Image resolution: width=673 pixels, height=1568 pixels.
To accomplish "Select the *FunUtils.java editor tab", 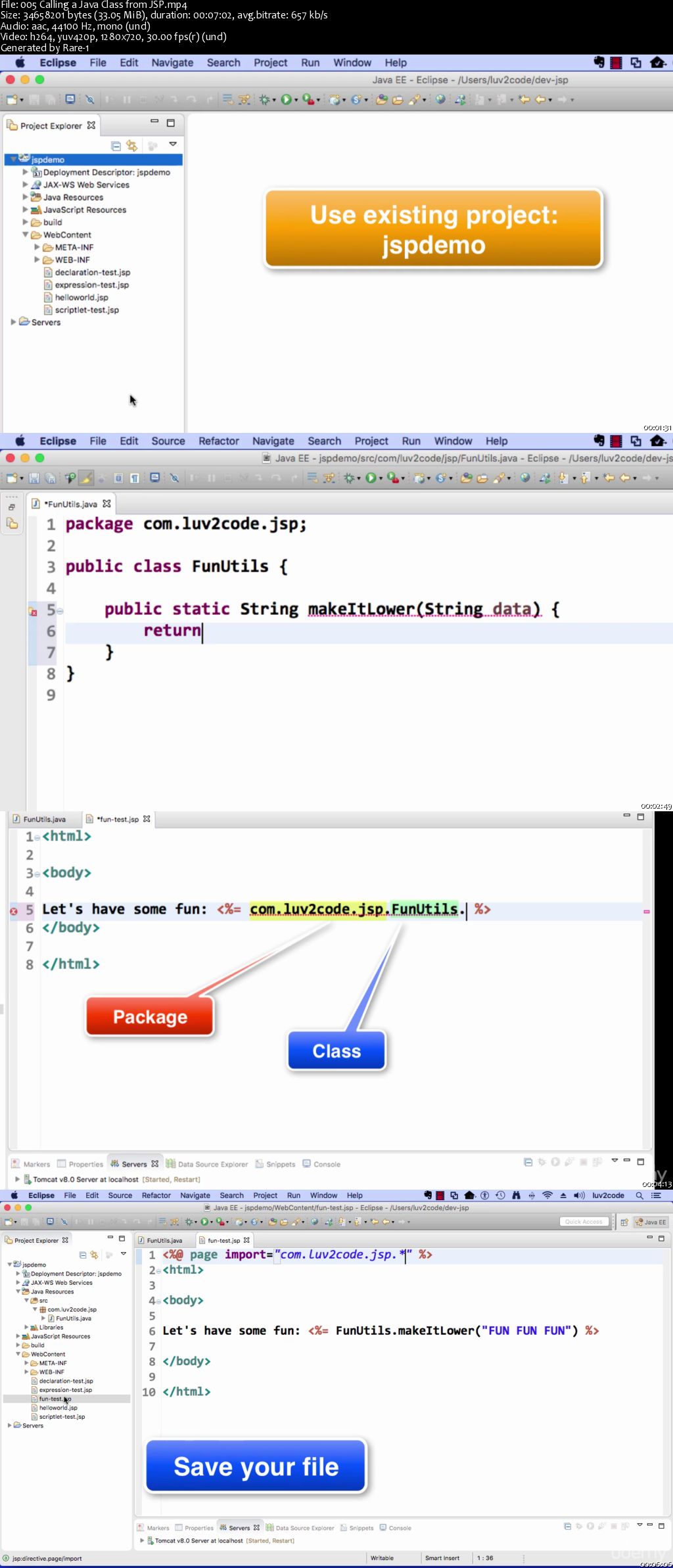I will [71, 504].
